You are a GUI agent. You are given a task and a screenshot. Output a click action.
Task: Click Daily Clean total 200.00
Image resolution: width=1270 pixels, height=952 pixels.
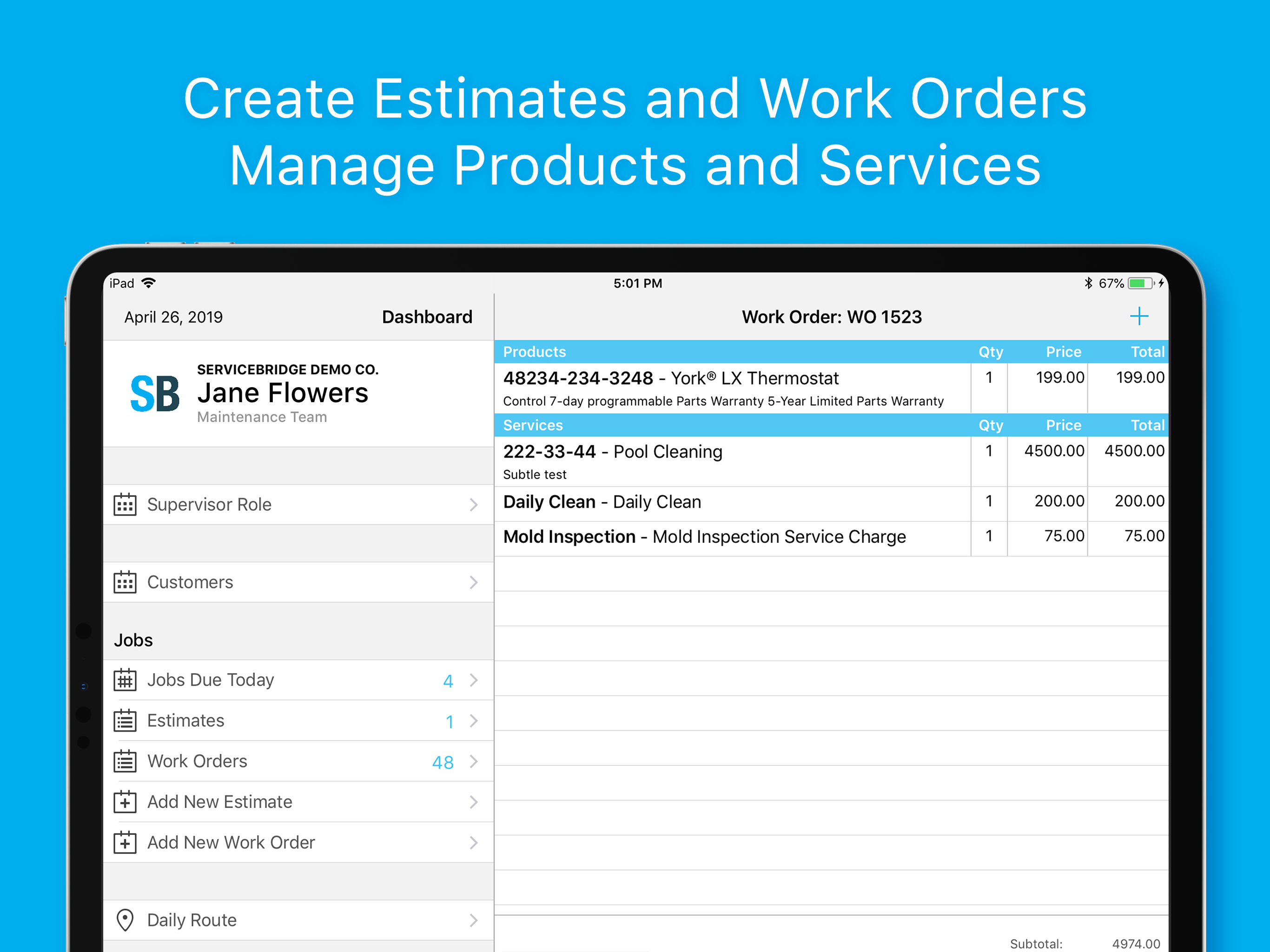point(1140,501)
